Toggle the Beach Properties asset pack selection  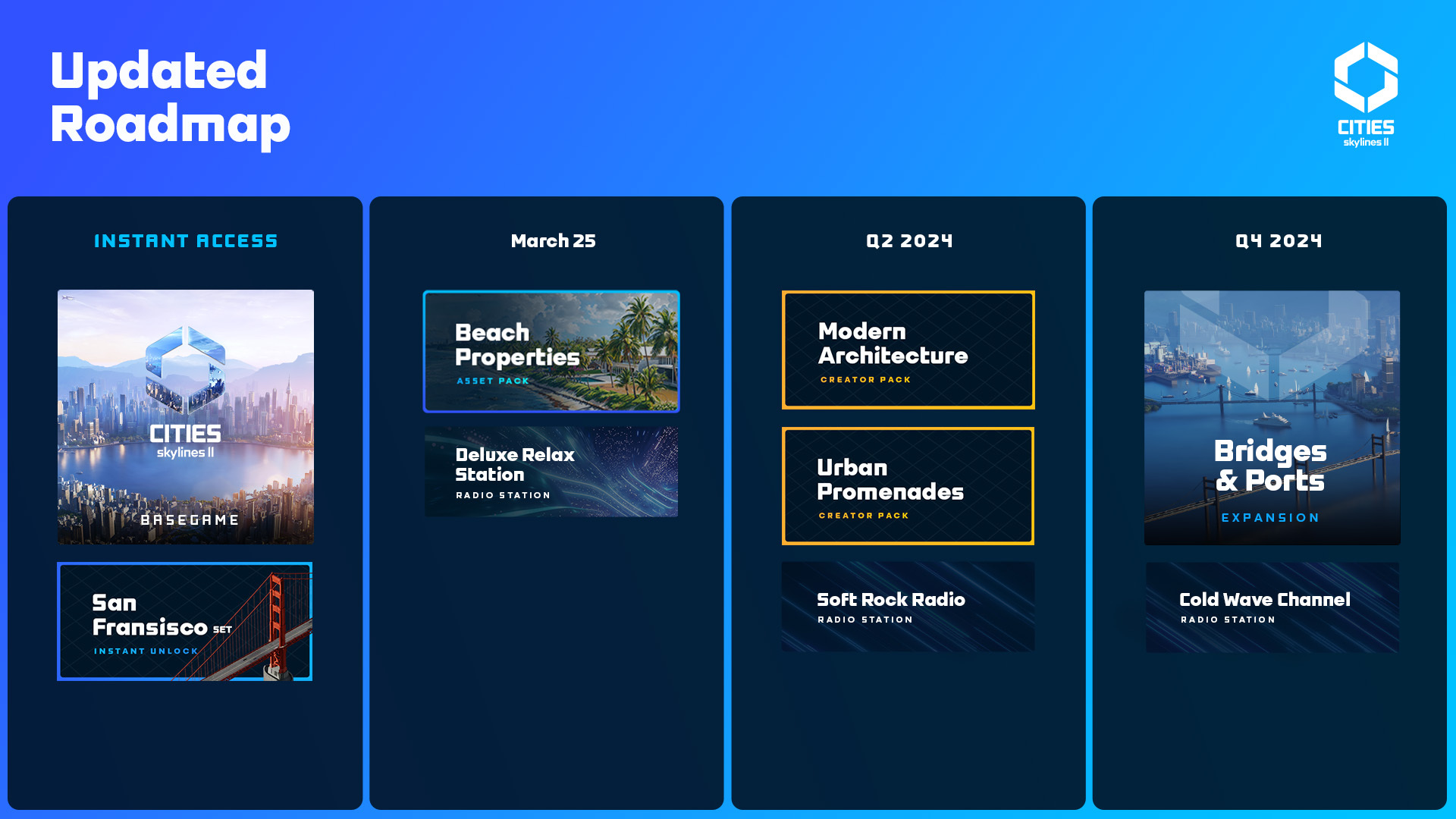[550, 350]
